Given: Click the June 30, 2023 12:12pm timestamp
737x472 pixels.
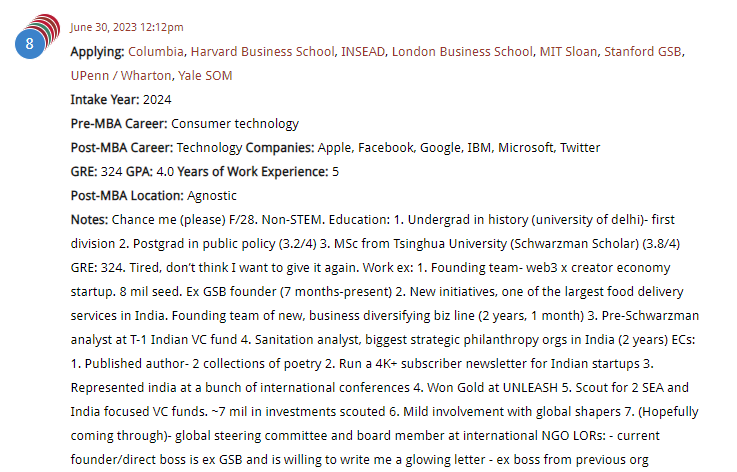Looking at the screenshot, I should point(127,27).
